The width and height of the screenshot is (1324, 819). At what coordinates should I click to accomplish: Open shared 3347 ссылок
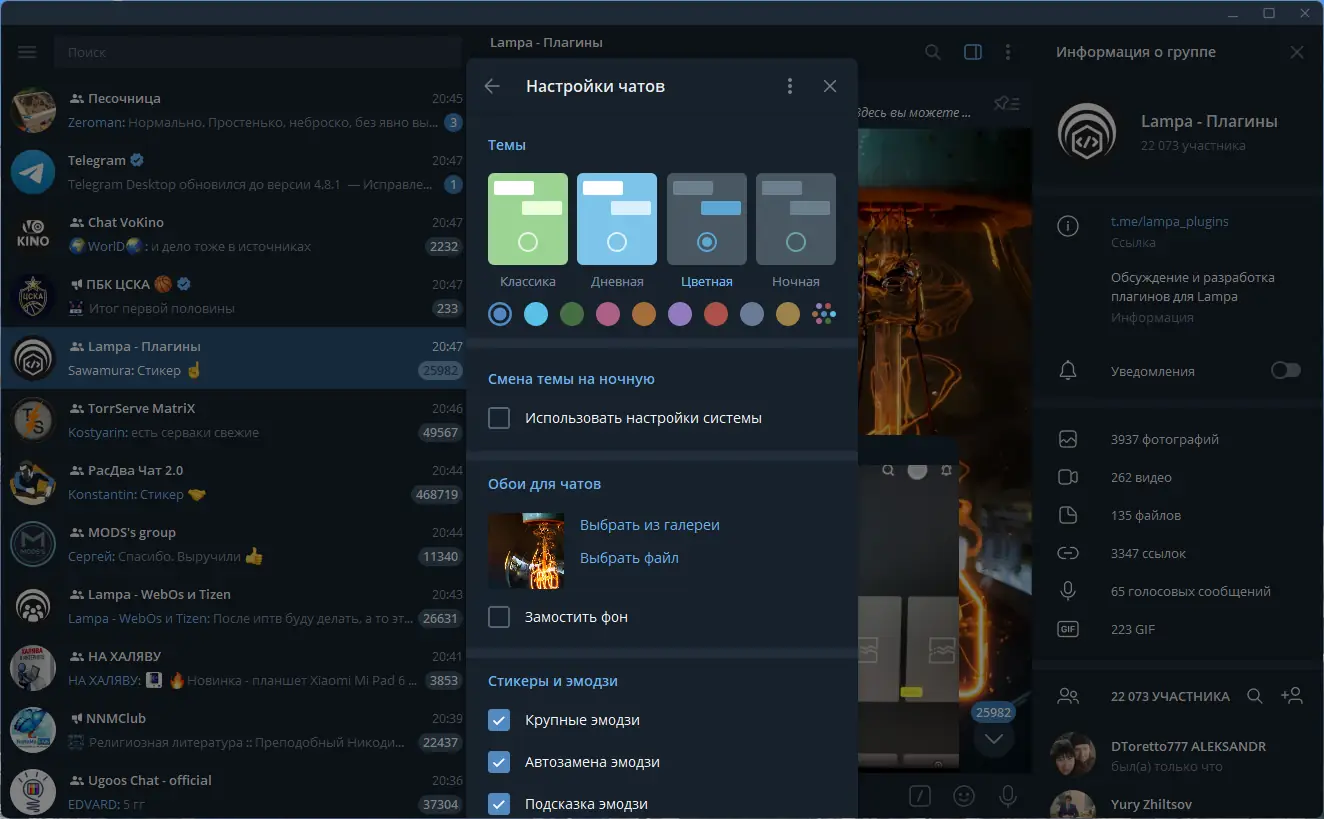[x=1177, y=553]
